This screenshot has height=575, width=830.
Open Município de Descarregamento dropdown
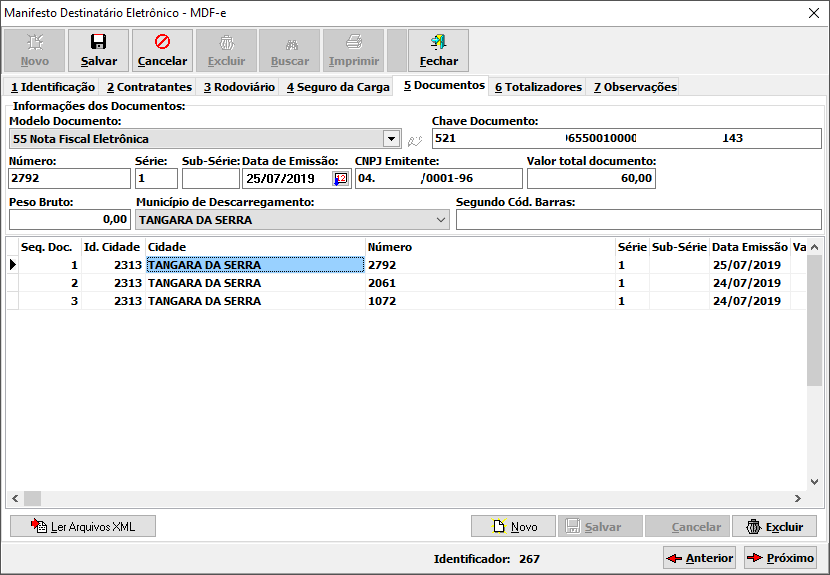point(441,220)
